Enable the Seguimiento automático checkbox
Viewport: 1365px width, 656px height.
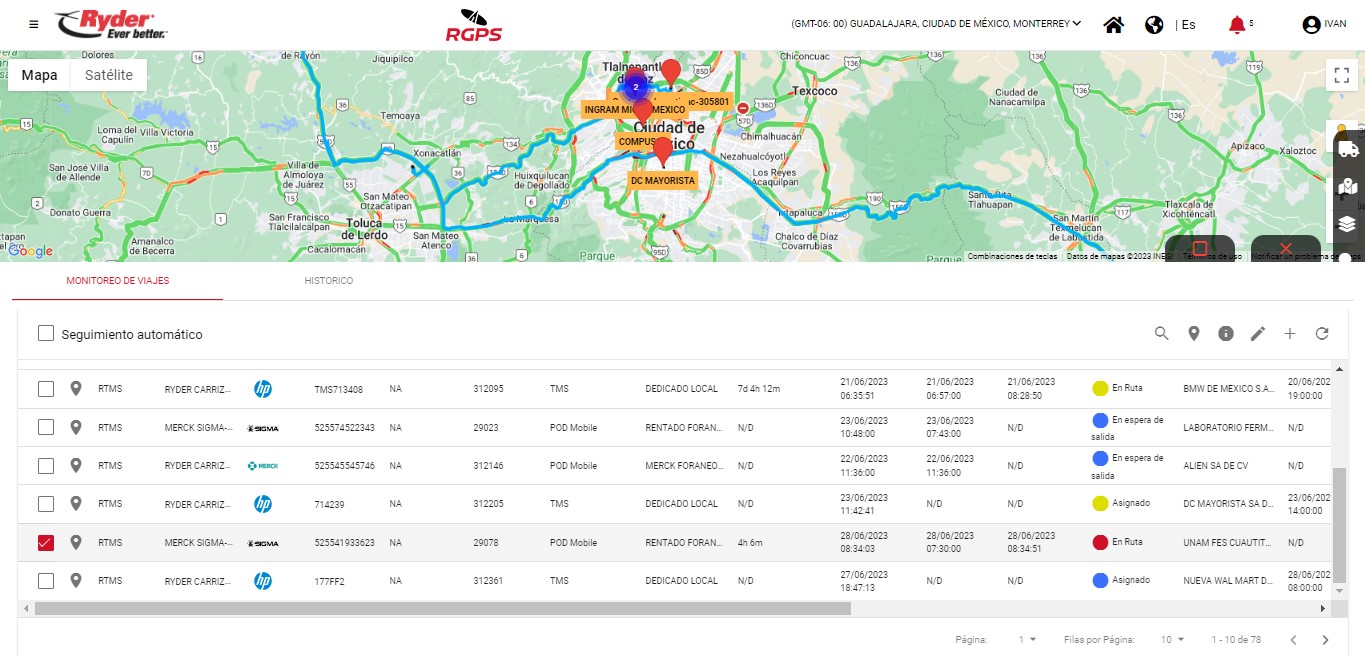coord(46,334)
